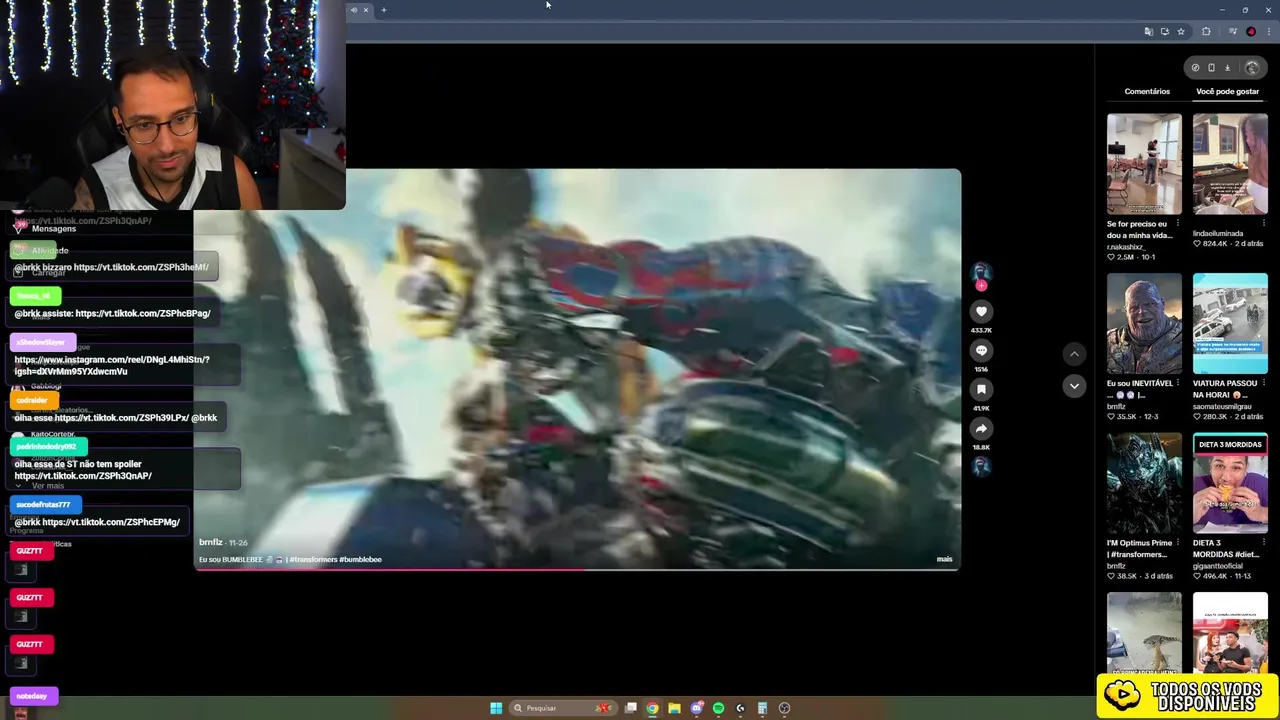Image resolution: width=1280 pixels, height=720 pixels.
Task: Switch to the Você pode gostar tab
Action: tap(1227, 91)
